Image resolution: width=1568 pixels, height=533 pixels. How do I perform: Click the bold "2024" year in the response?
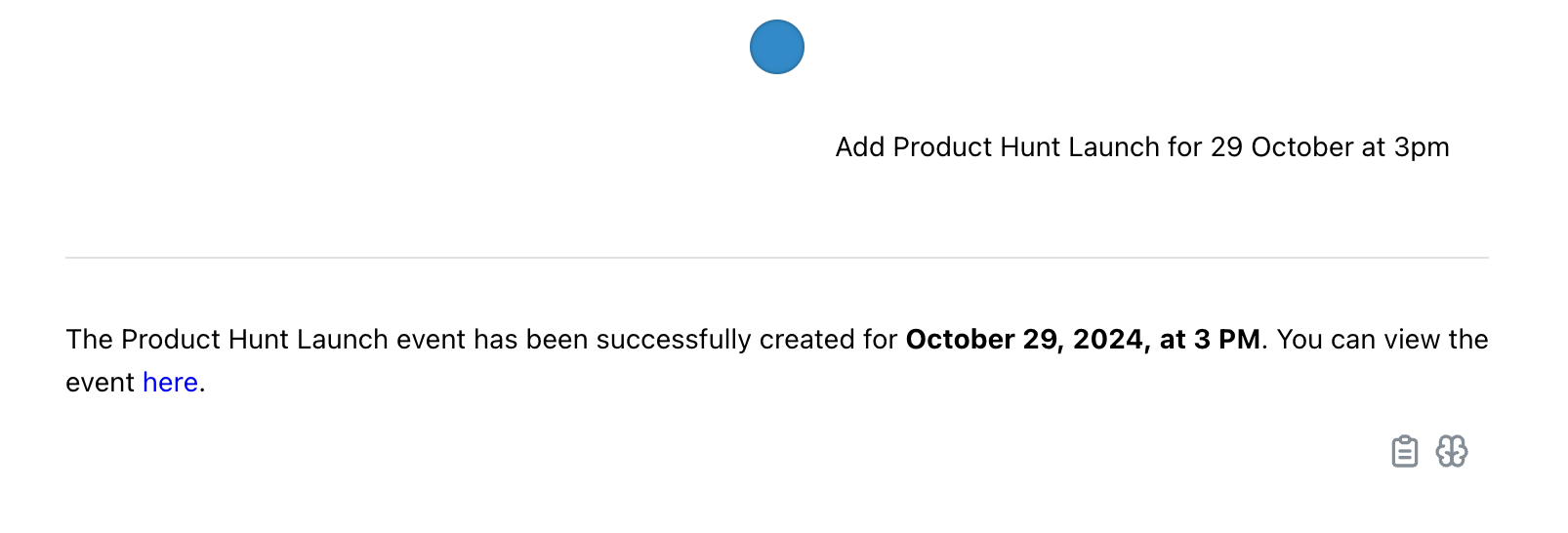tap(1107, 340)
